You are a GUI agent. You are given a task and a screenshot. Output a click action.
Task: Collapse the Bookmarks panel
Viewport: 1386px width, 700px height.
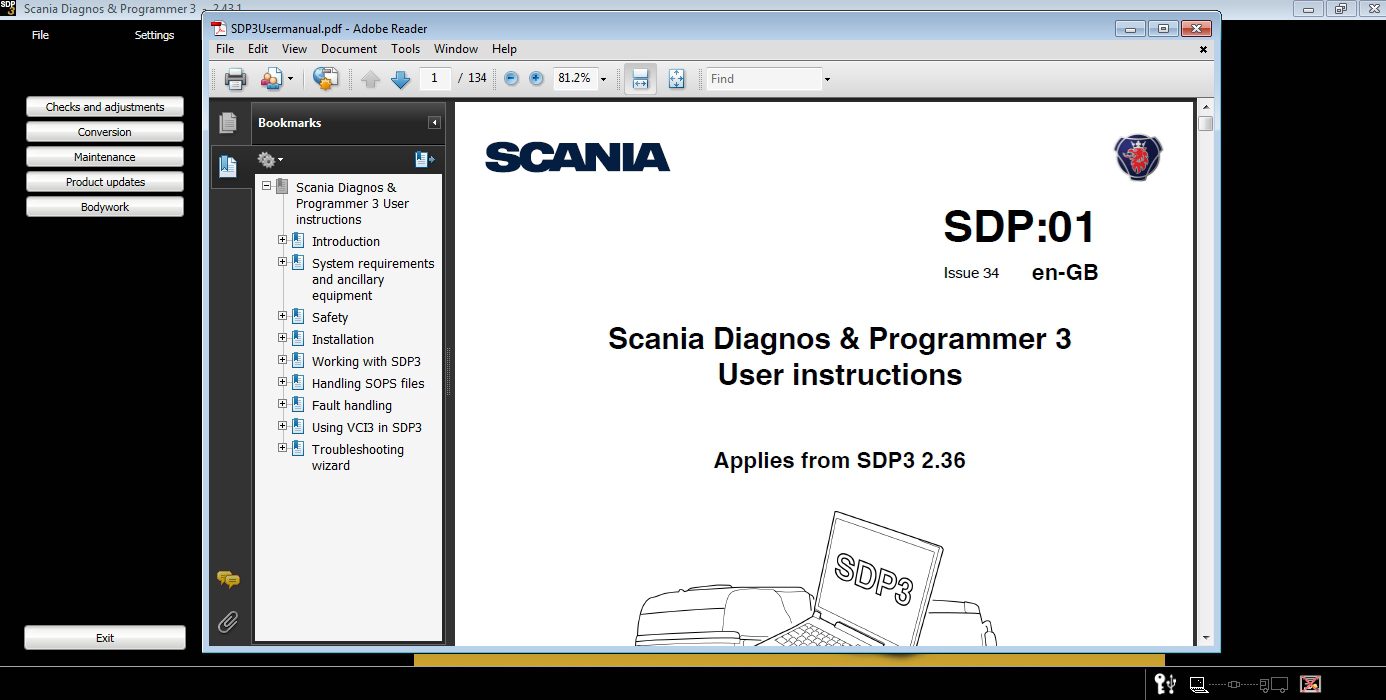tap(435, 122)
